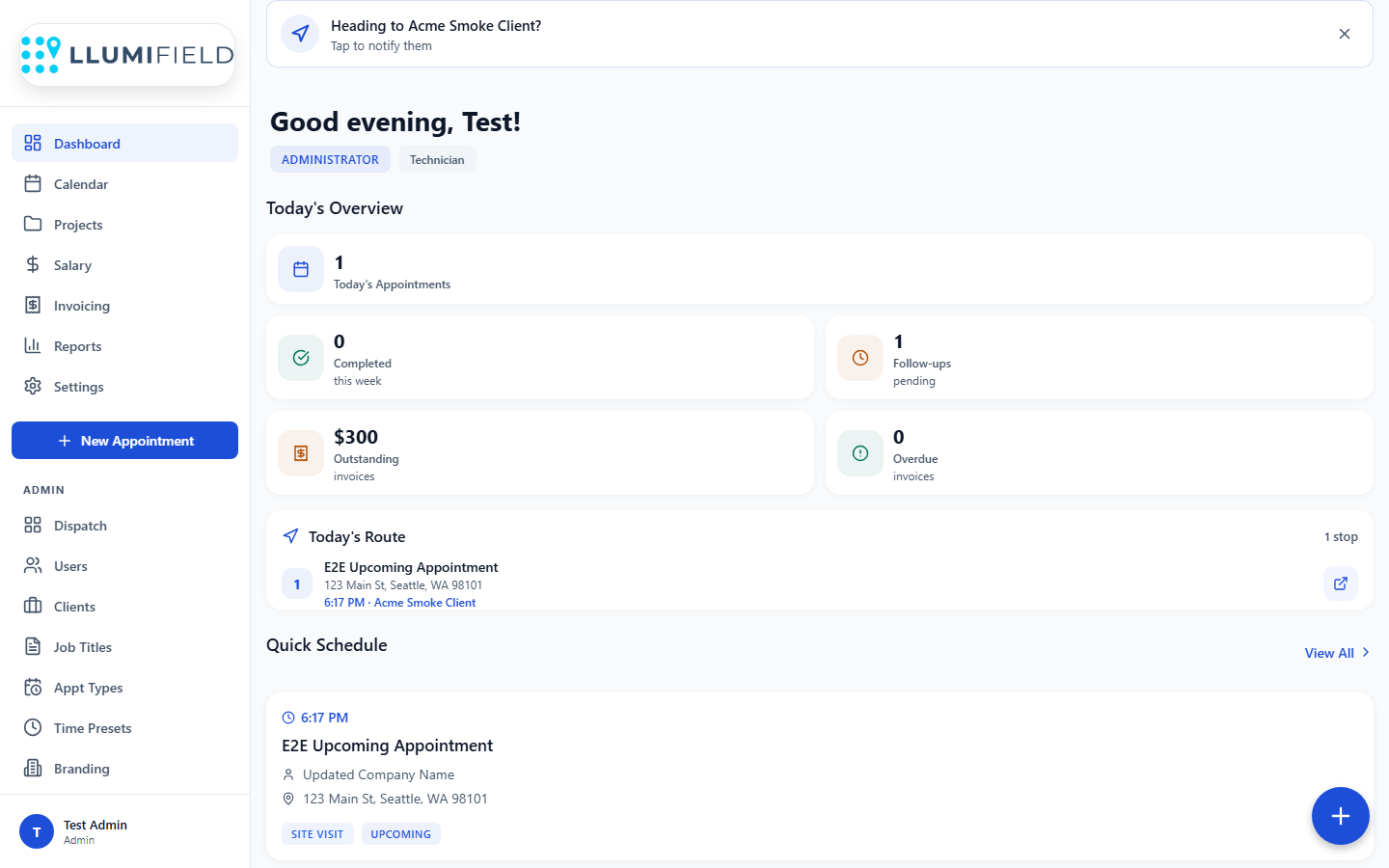This screenshot has width=1389, height=868.
Task: Click the Branding building icon
Action: (x=33, y=768)
